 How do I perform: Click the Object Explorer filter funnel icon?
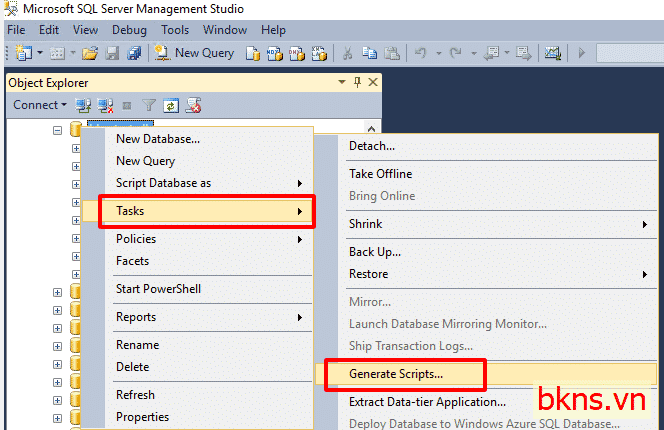coord(149,105)
